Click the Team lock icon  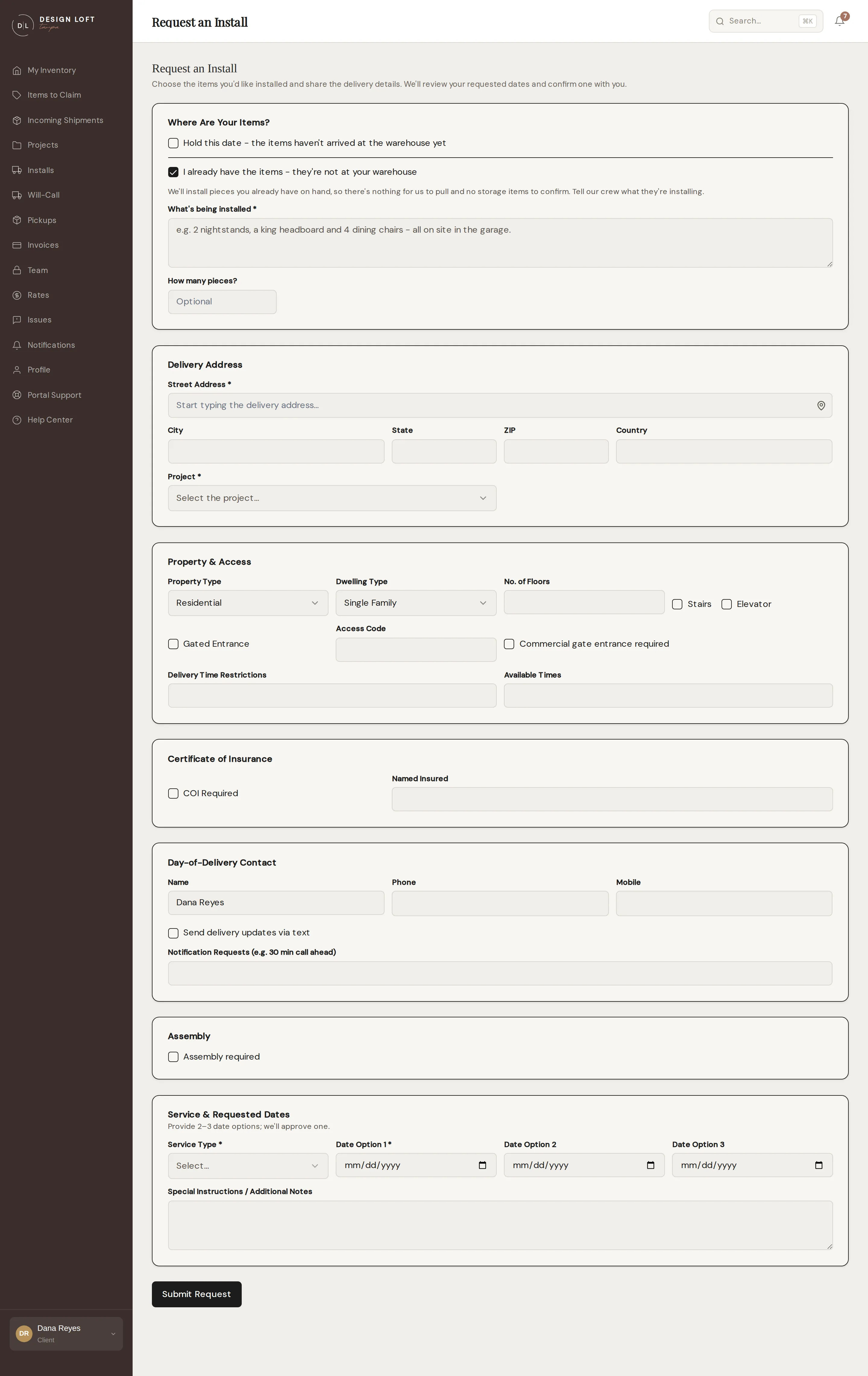click(x=17, y=270)
